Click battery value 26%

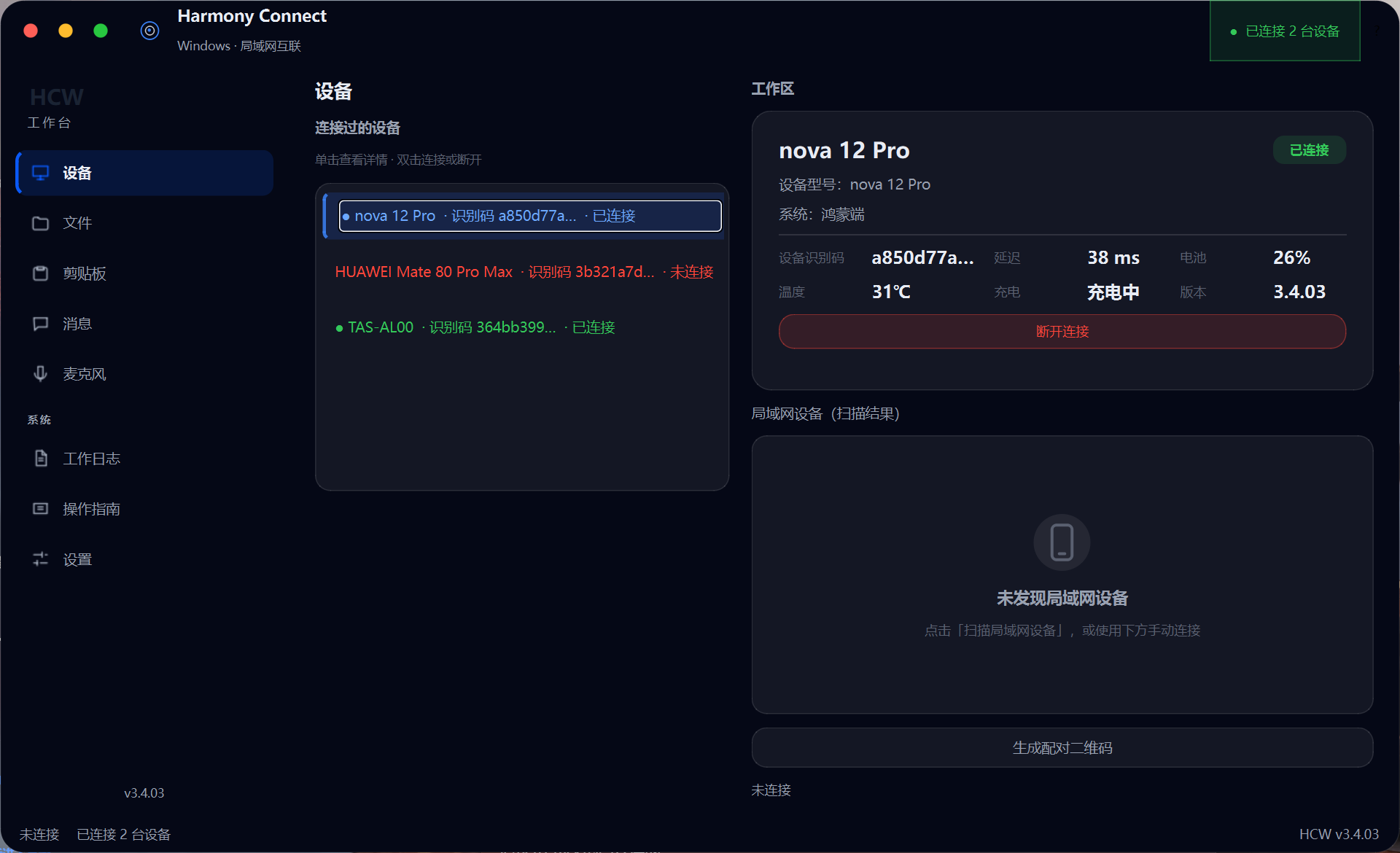coord(1291,257)
